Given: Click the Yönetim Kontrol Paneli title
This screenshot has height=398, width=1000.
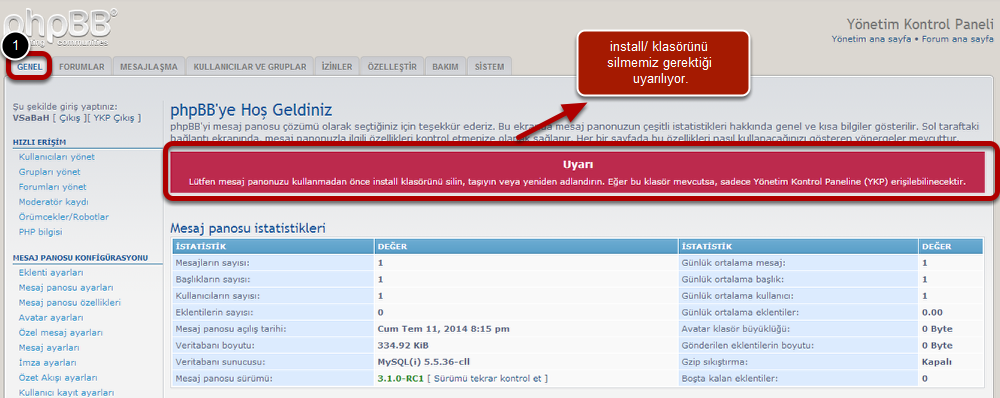Looking at the screenshot, I should pyautogui.click(x=920, y=24).
